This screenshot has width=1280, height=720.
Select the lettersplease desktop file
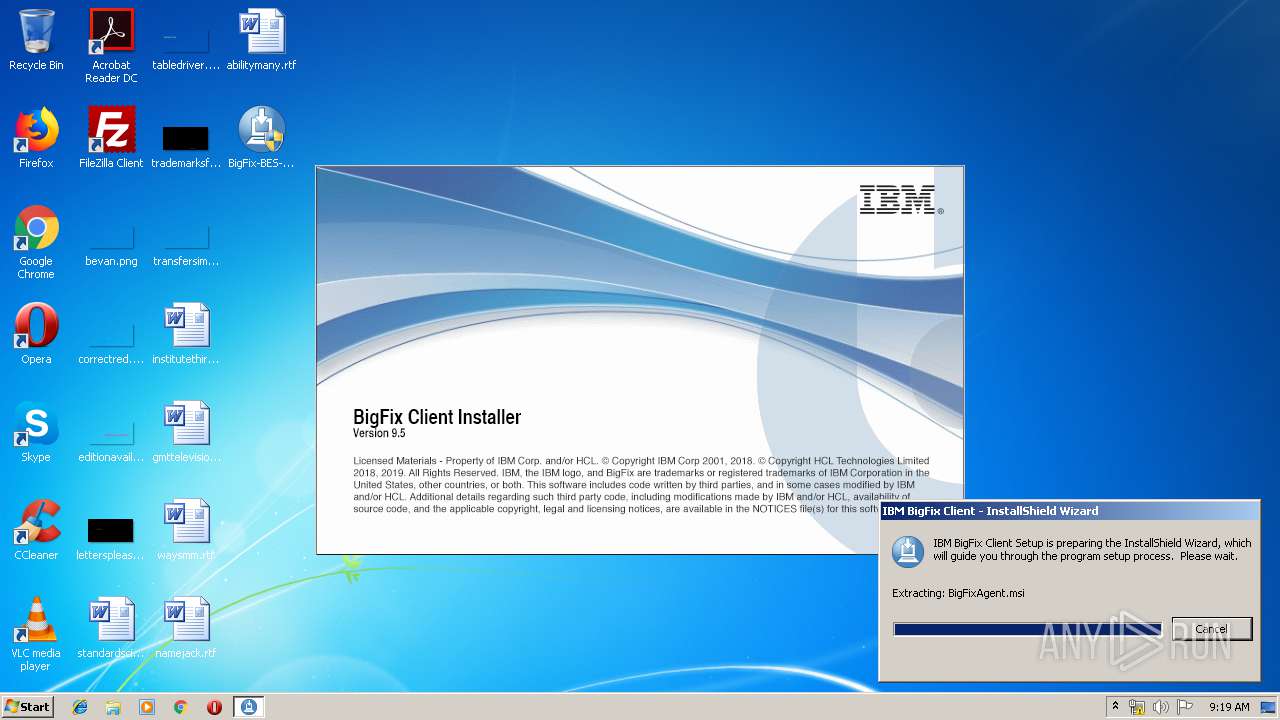coord(111,538)
